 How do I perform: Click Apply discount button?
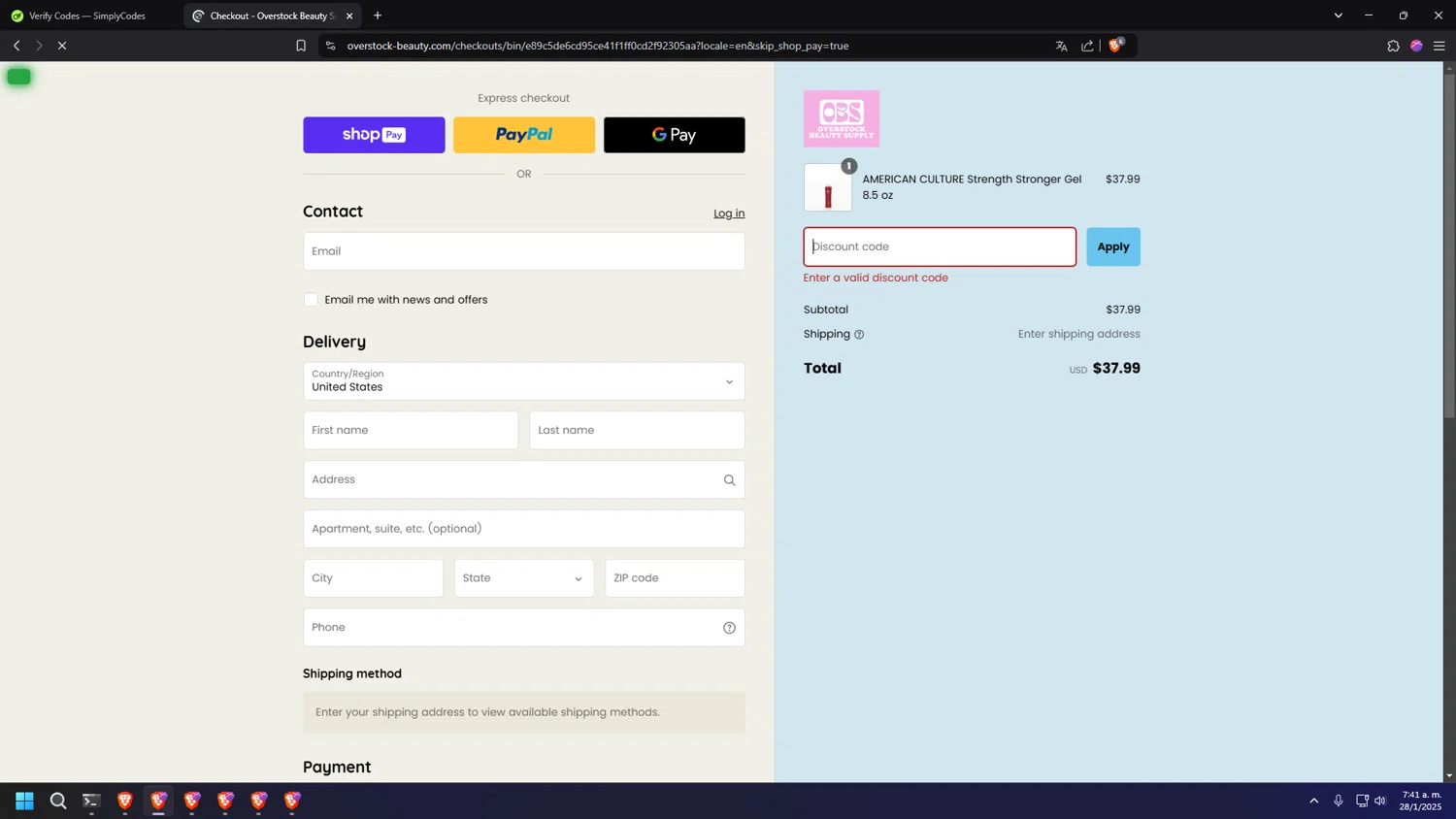tap(1113, 246)
